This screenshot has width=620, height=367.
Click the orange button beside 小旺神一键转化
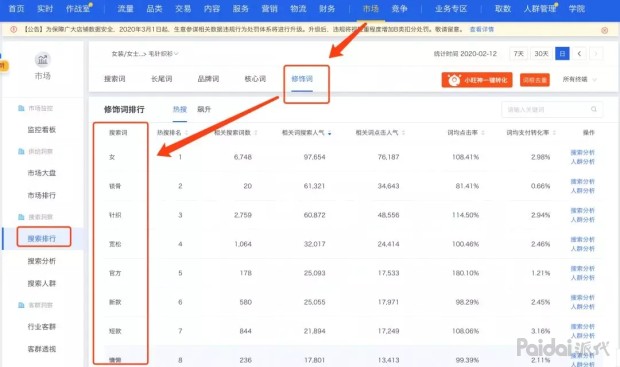pos(535,80)
